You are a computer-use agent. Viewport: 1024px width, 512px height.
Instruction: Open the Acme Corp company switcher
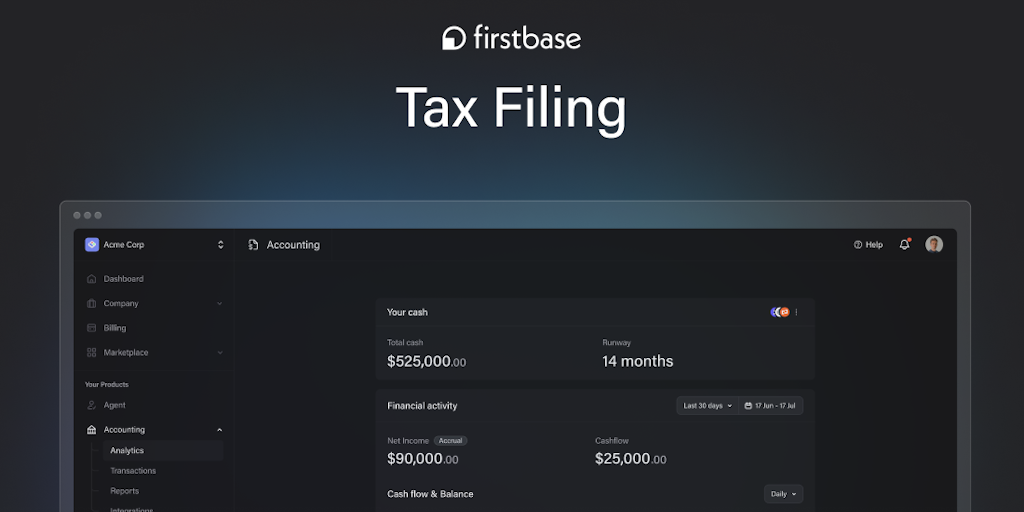220,244
